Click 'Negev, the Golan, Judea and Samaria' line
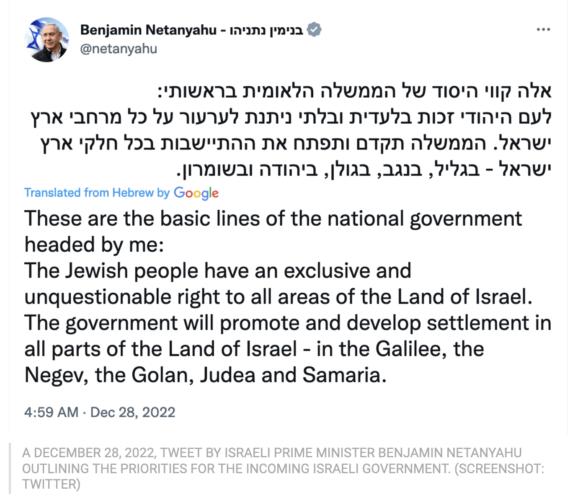 tap(205, 375)
